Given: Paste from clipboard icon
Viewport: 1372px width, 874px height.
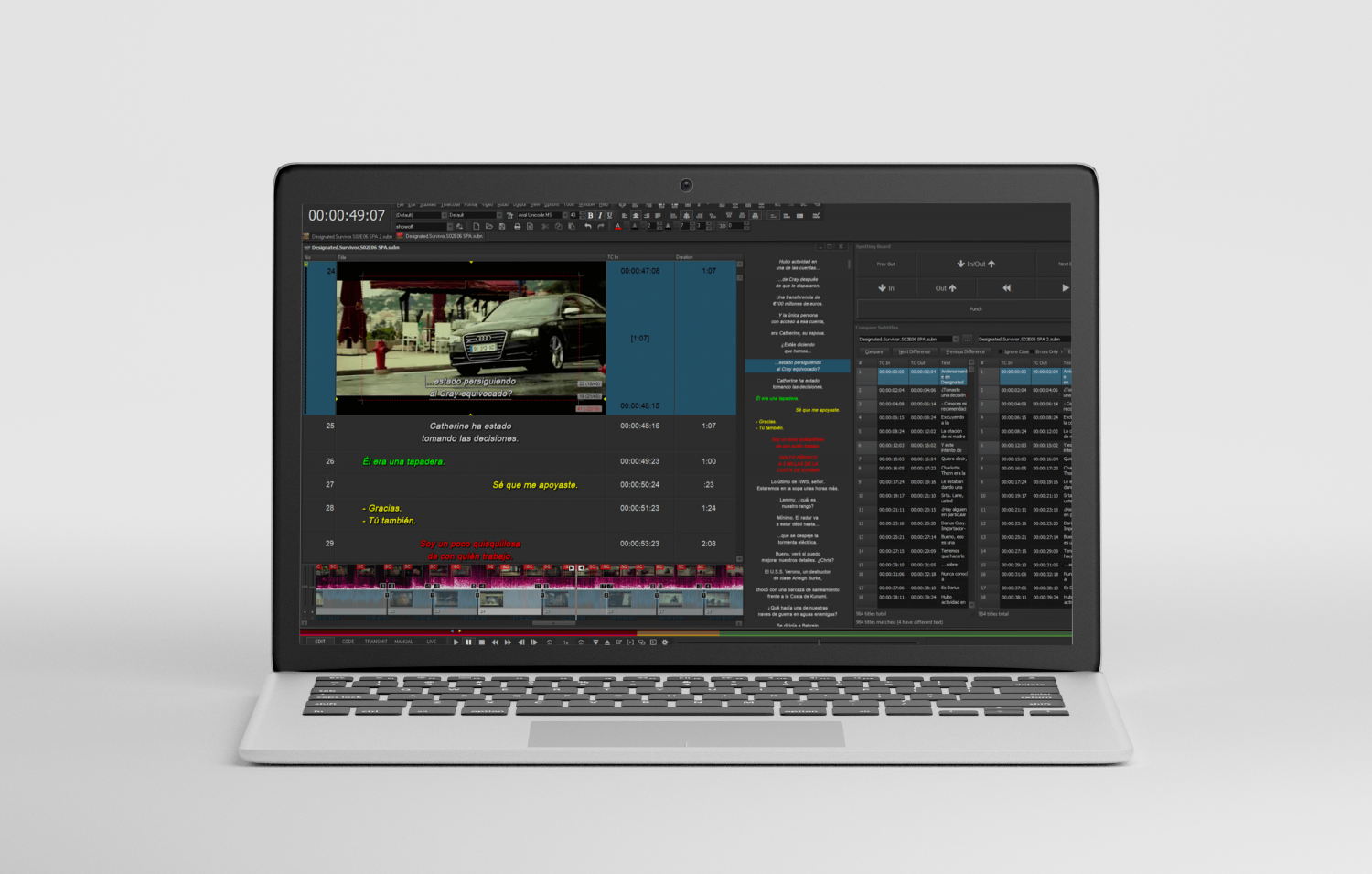Looking at the screenshot, I should [x=572, y=226].
